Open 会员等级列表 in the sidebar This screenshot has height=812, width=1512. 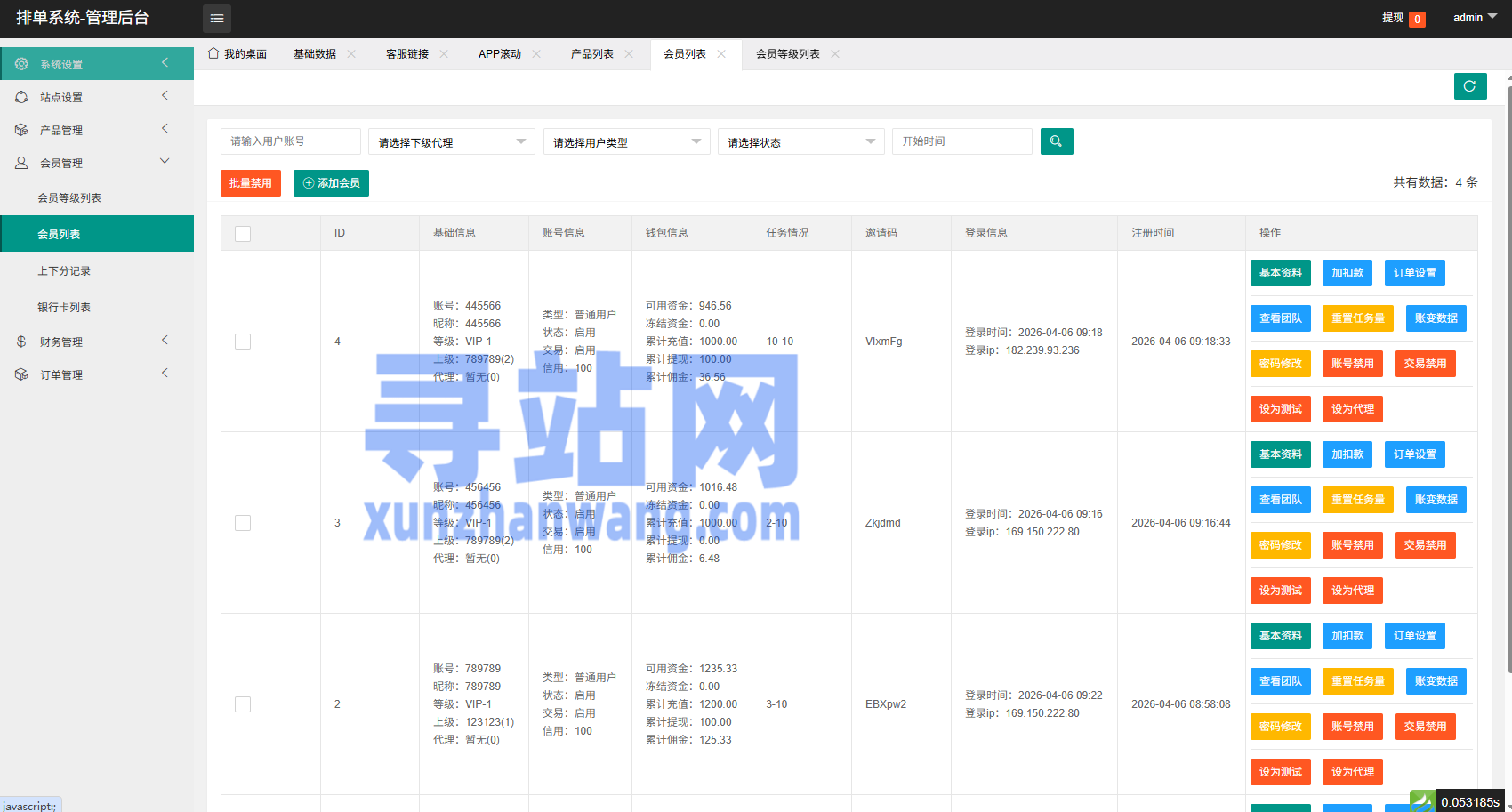click(97, 198)
